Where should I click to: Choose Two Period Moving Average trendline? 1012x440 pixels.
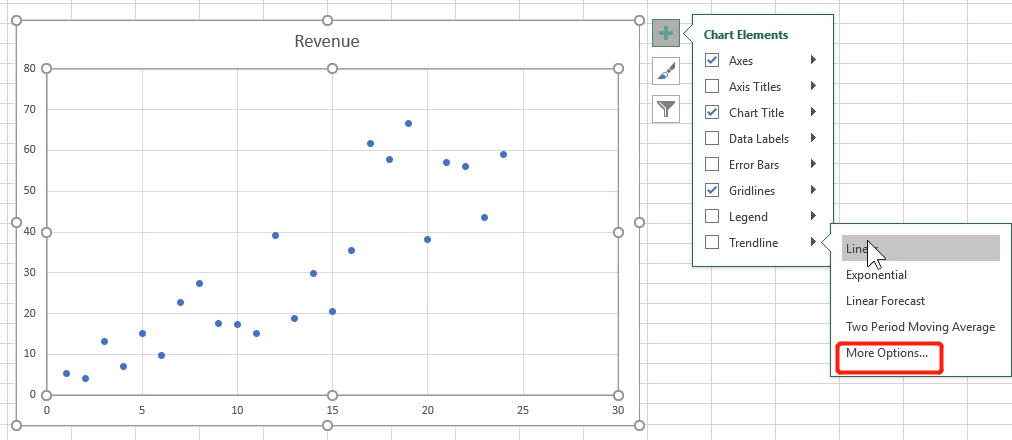(920, 327)
